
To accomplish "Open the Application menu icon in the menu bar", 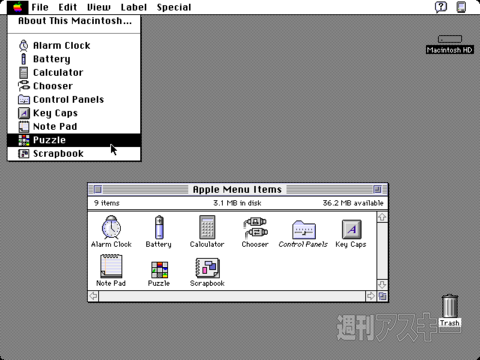I will coord(461,7).
